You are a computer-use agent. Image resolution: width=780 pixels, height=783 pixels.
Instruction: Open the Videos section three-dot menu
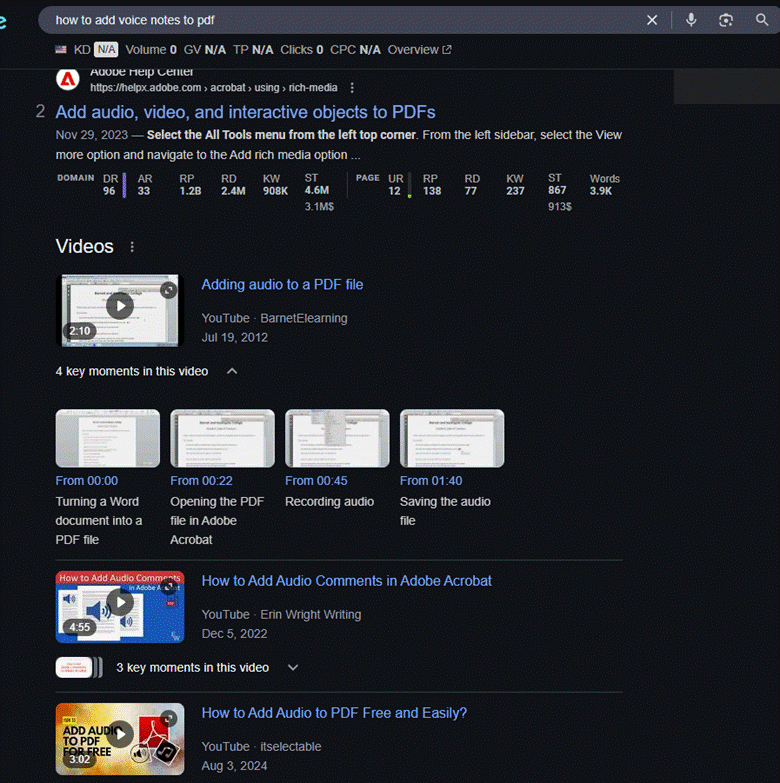pos(132,247)
